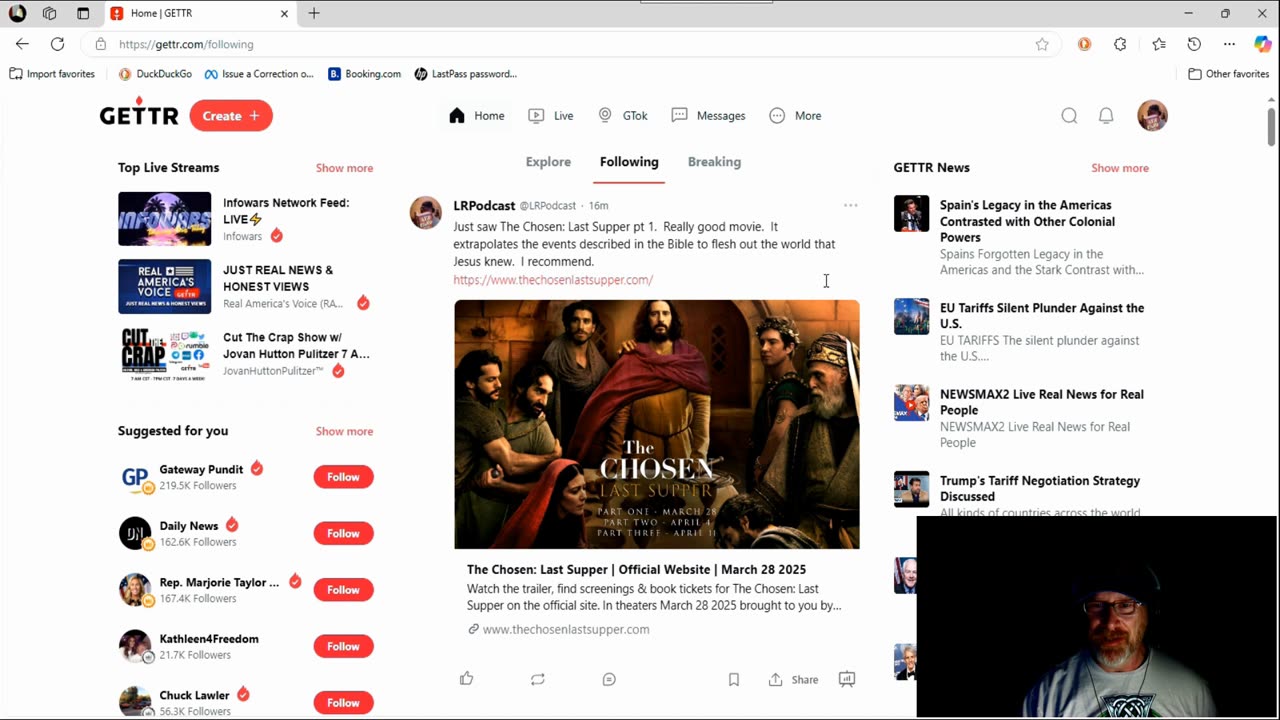1280x720 pixels.
Task: Open Booking.com bookmark
Action: click(x=364, y=74)
